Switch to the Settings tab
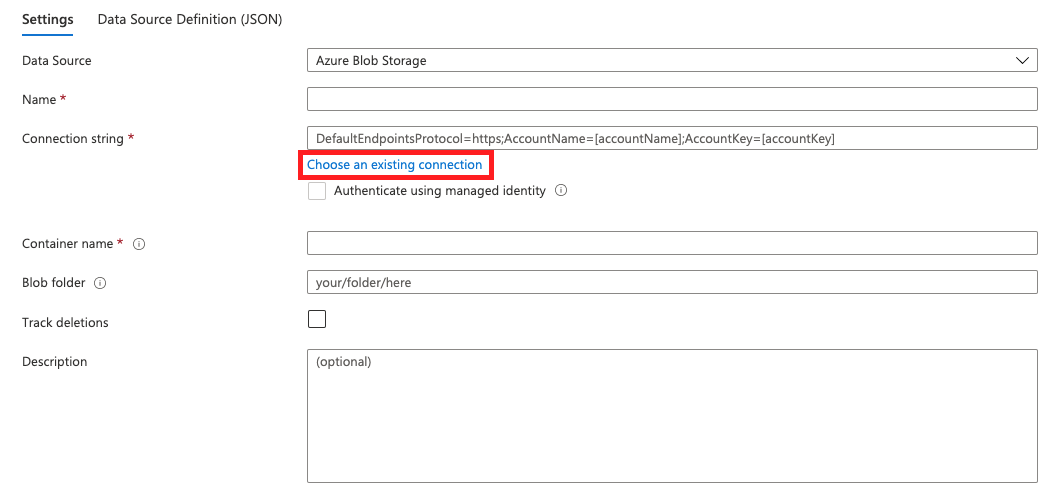 click(x=47, y=19)
